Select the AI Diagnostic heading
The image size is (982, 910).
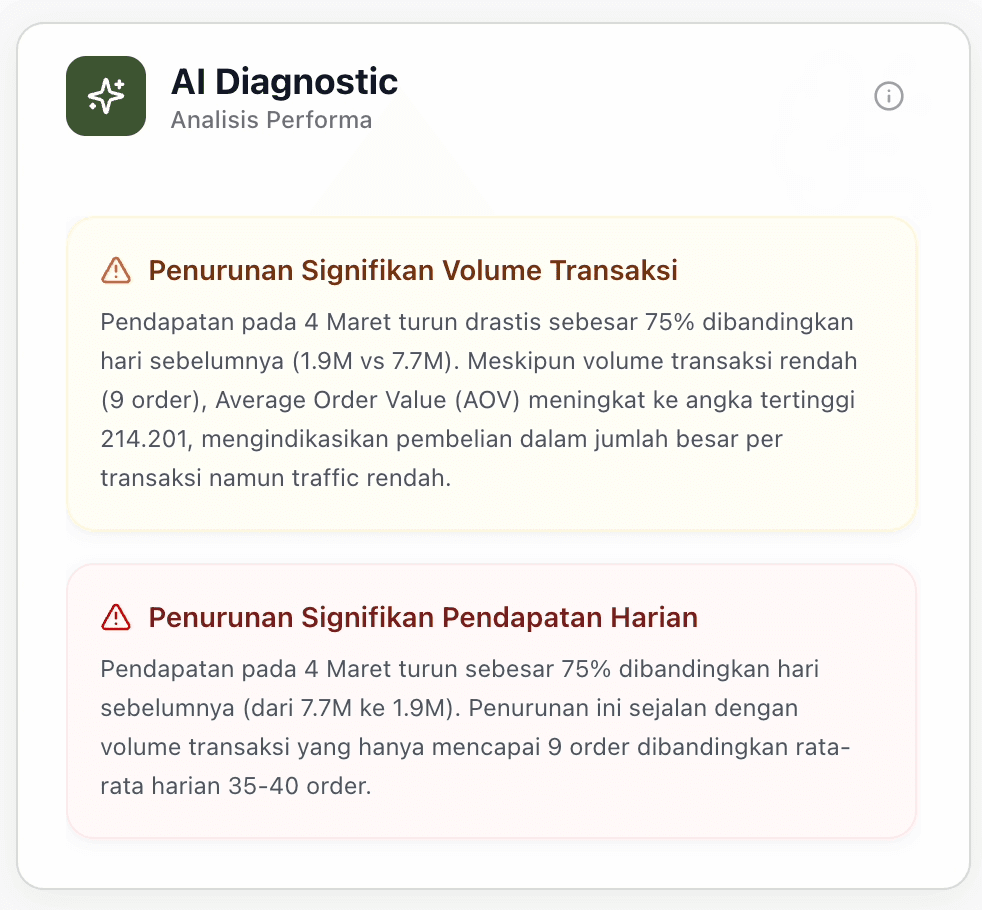[x=284, y=81]
